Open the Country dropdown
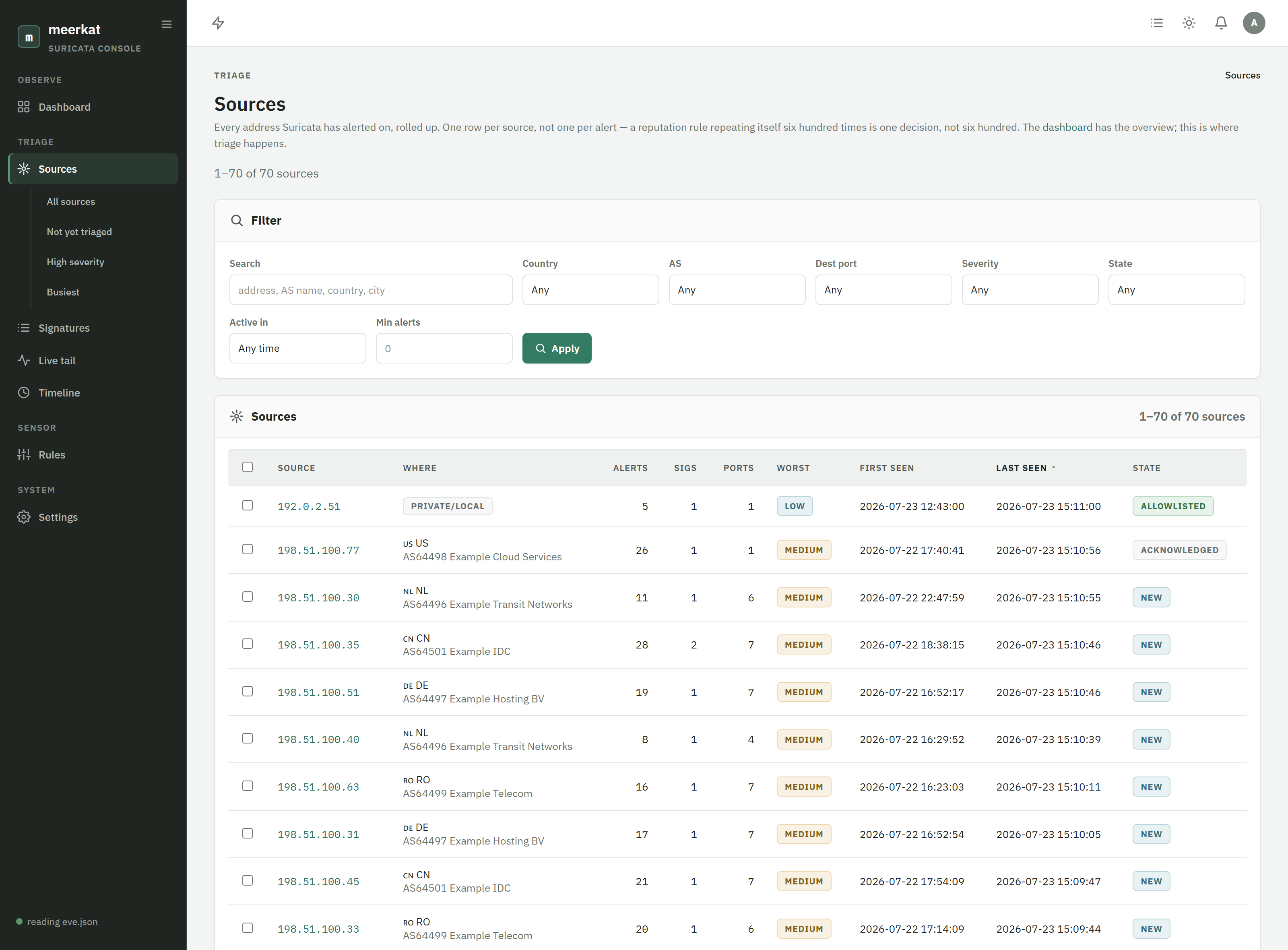 coord(590,290)
